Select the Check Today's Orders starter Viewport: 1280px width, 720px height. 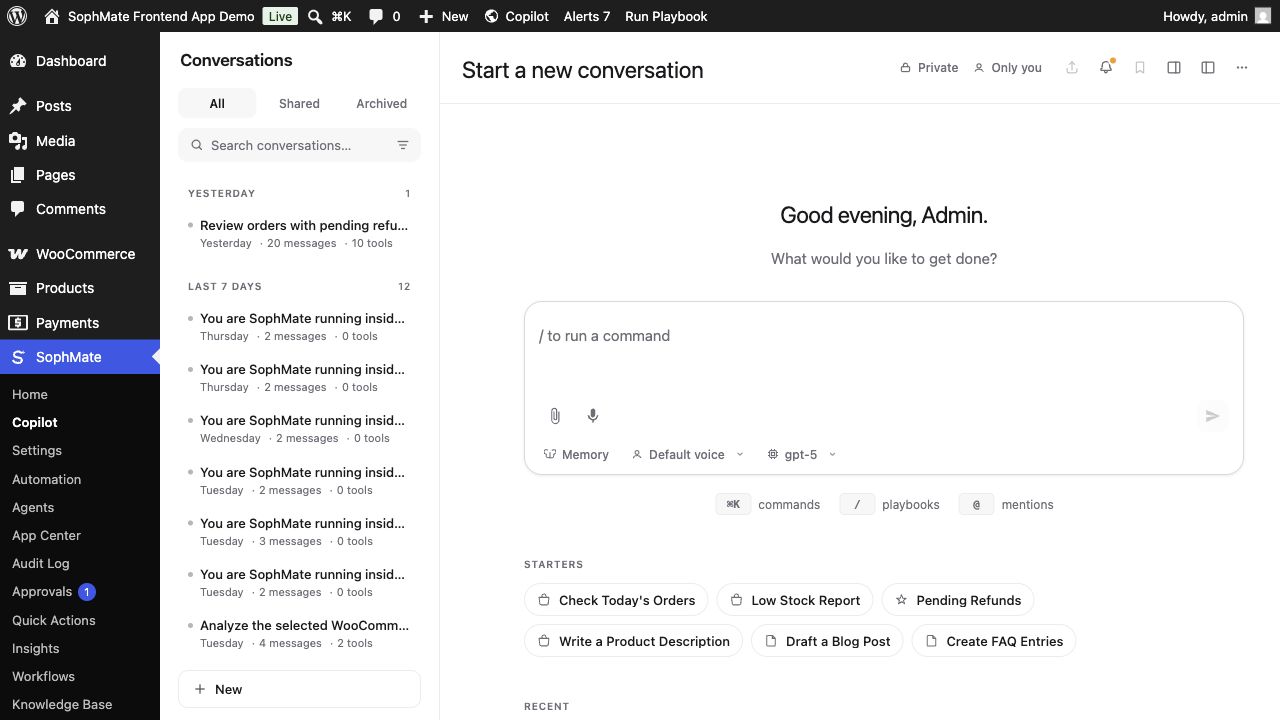(x=616, y=600)
